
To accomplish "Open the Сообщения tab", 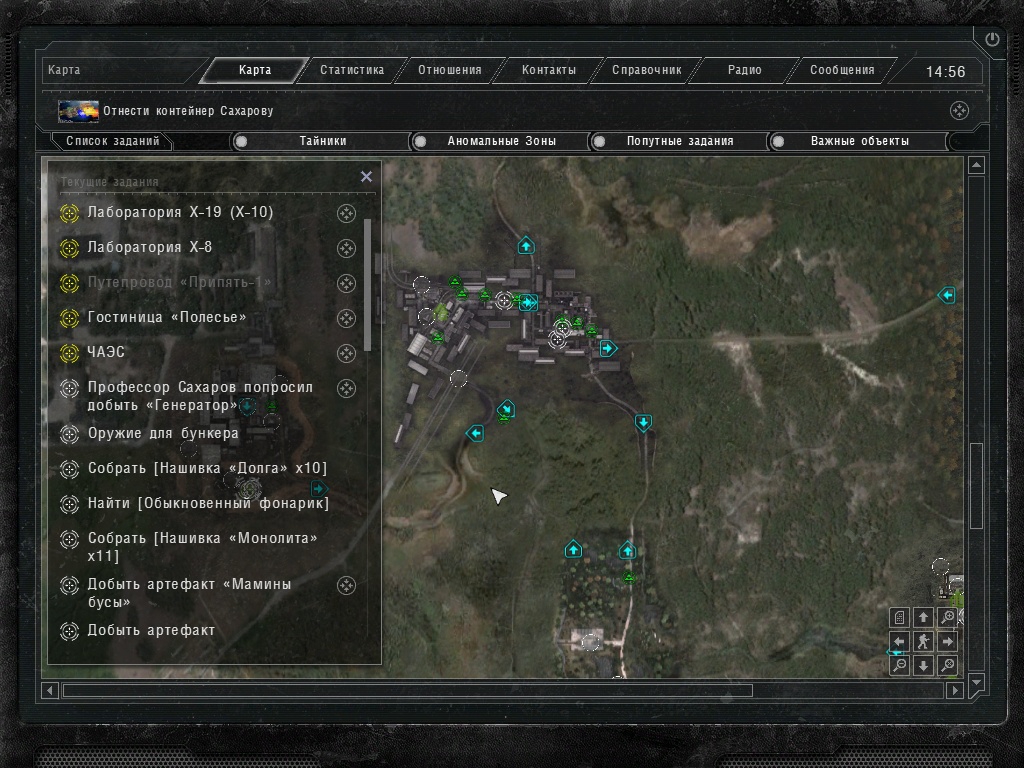I will click(x=842, y=70).
